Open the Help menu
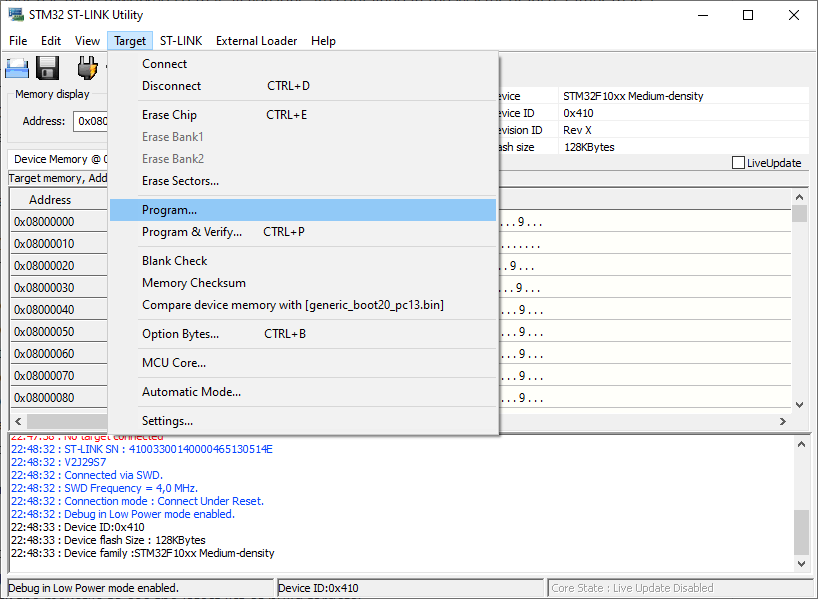Viewport: 818px width, 599px height. [x=323, y=41]
